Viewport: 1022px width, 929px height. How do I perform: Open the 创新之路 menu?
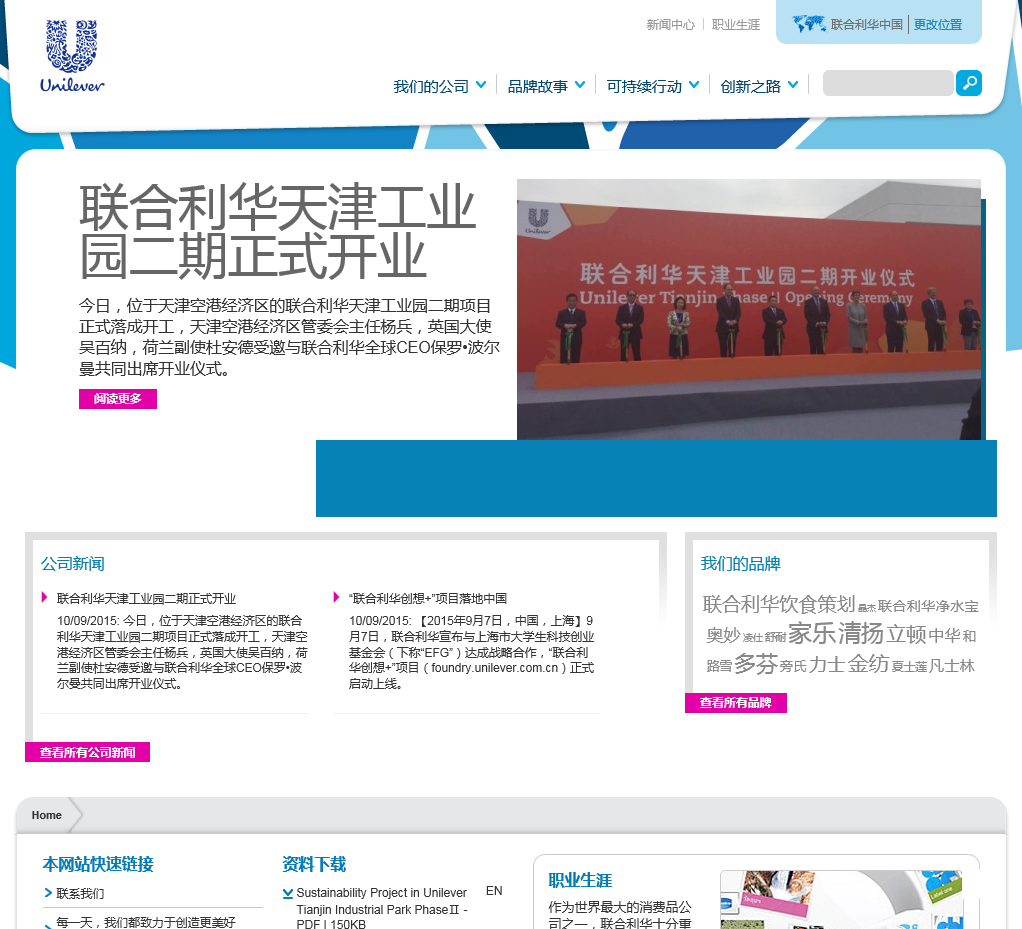pos(750,86)
